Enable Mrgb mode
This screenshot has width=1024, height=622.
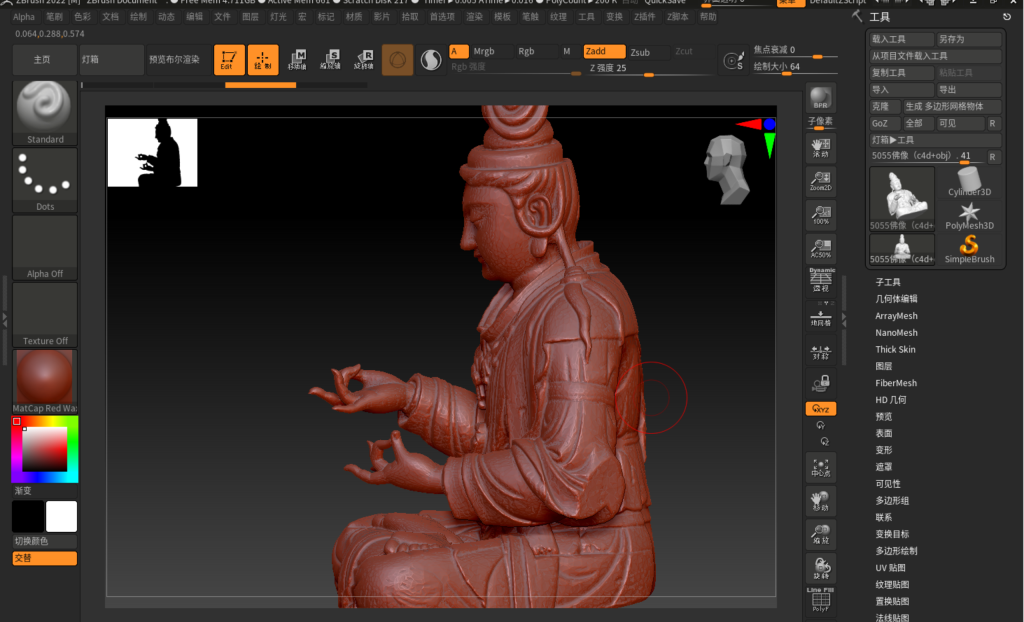click(x=484, y=52)
